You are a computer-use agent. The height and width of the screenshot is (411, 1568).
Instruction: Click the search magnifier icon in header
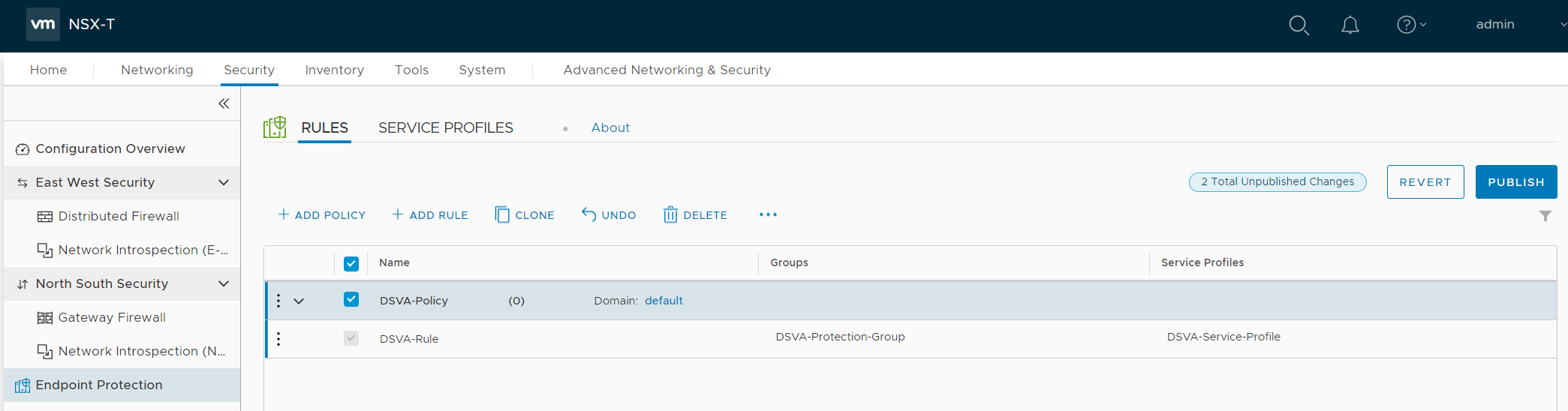pyautogui.click(x=1299, y=25)
